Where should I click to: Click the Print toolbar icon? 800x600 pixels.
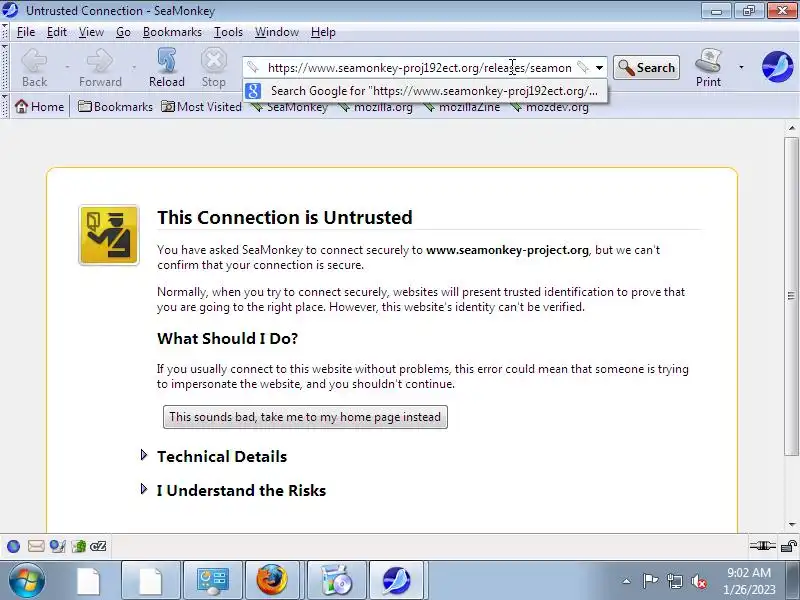click(708, 68)
